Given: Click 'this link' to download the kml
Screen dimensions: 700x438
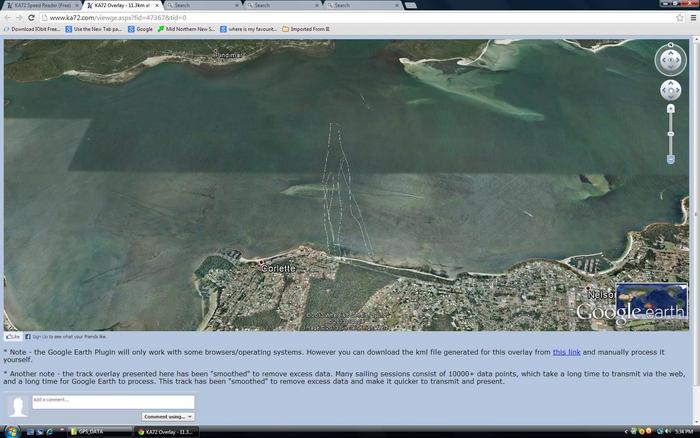Looking at the screenshot, I should pyautogui.click(x=566, y=352).
